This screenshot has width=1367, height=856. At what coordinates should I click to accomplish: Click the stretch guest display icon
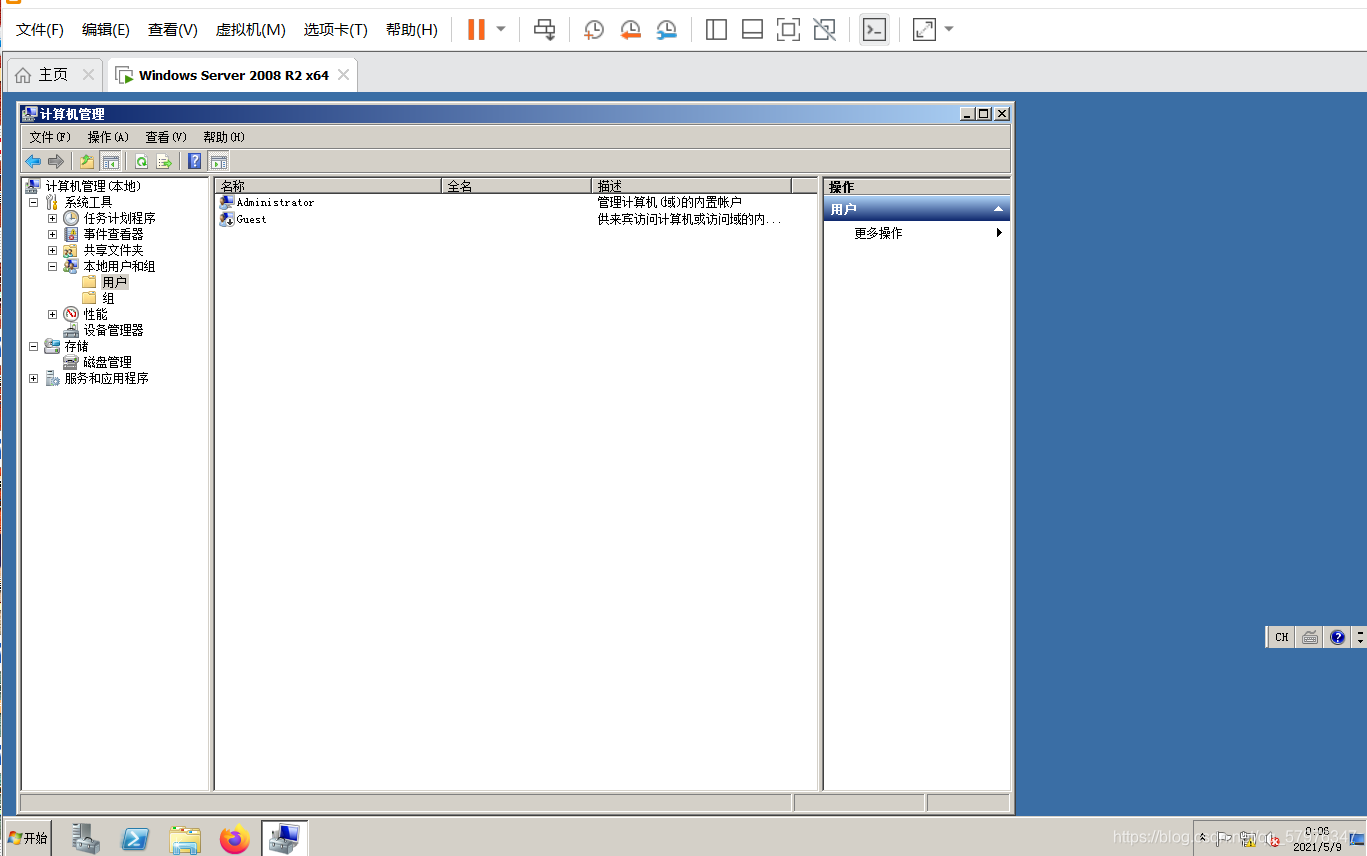point(924,30)
